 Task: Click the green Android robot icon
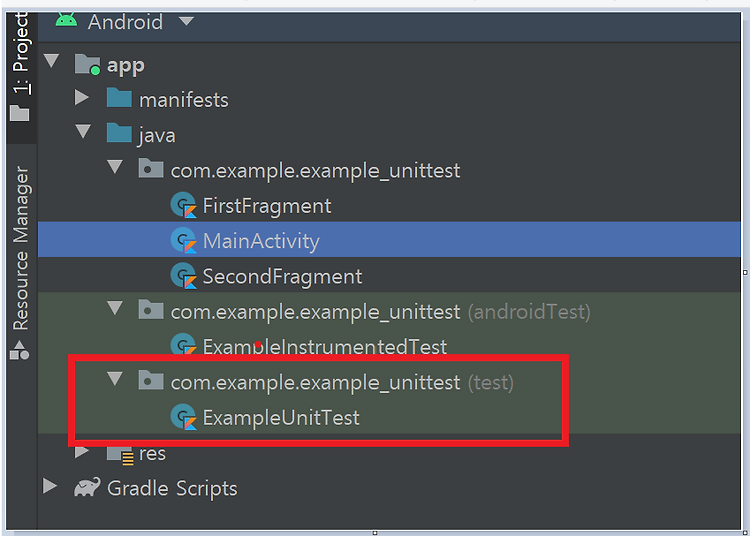(x=66, y=20)
